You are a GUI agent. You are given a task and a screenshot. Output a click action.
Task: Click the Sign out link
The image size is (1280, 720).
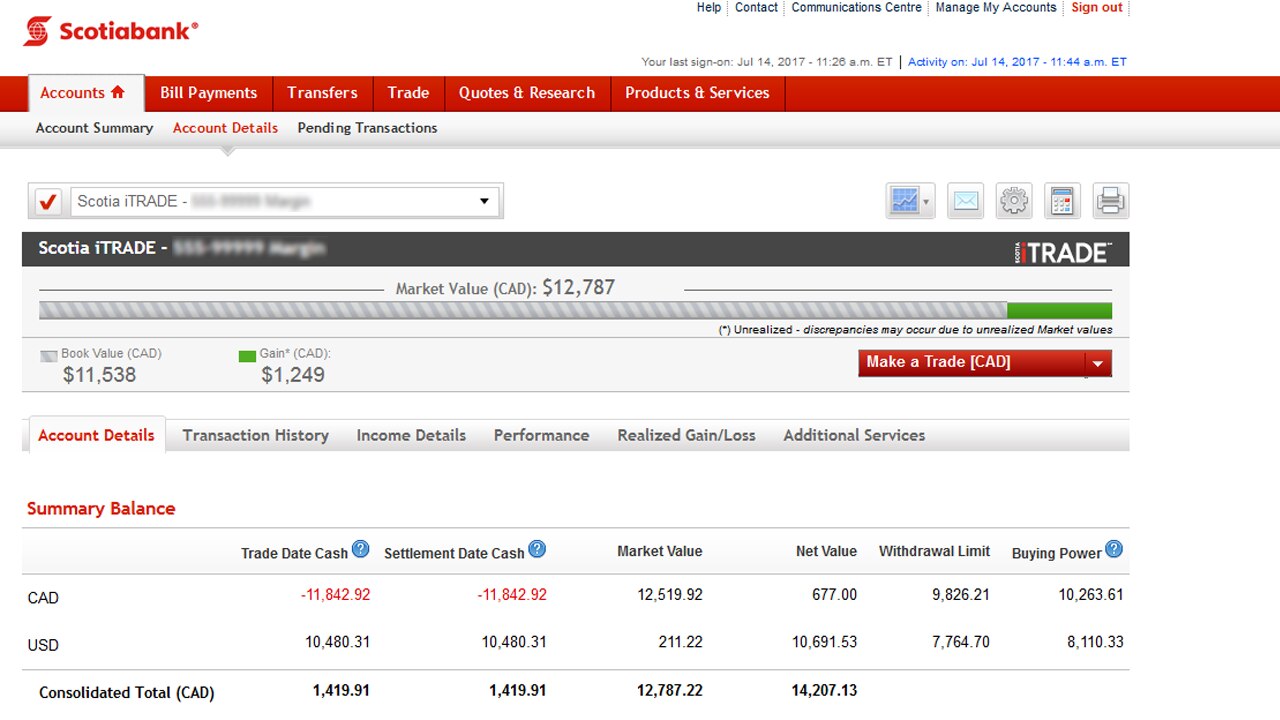[x=1097, y=7]
